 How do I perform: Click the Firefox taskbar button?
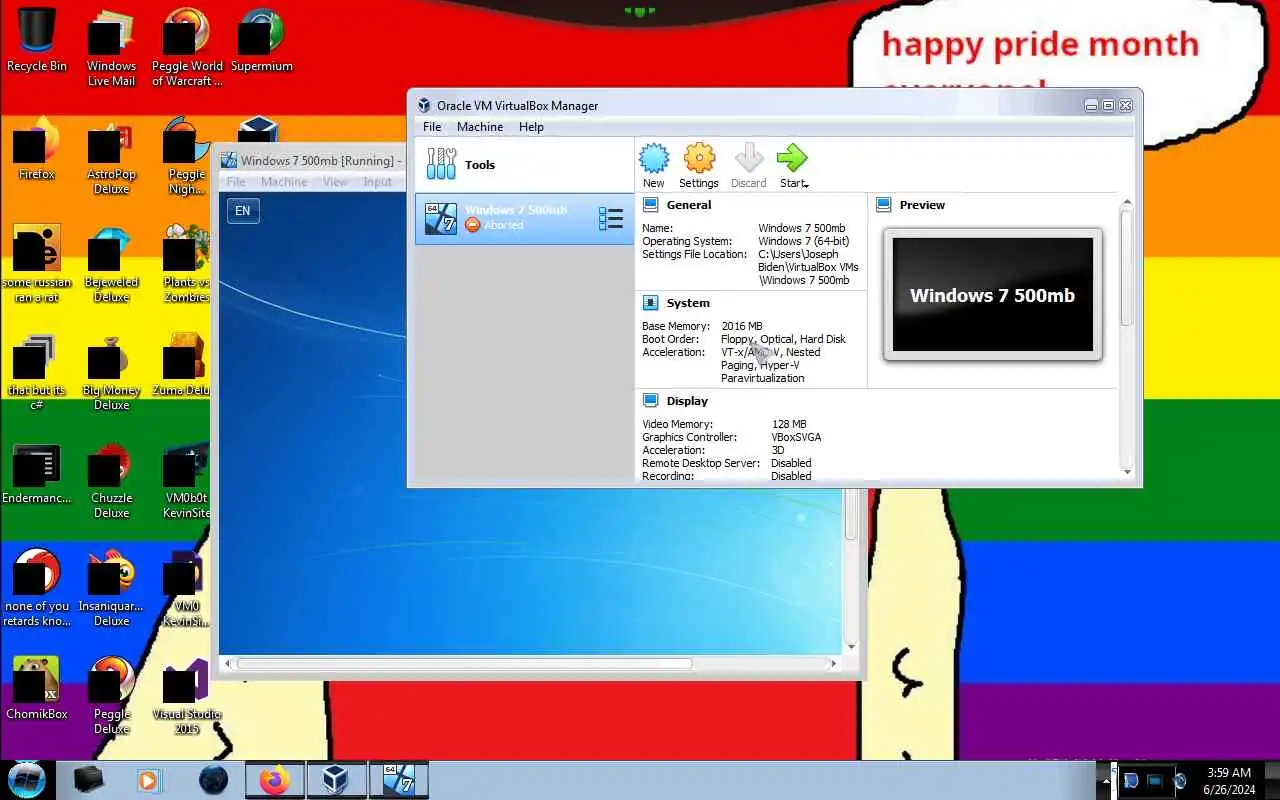[x=274, y=780]
